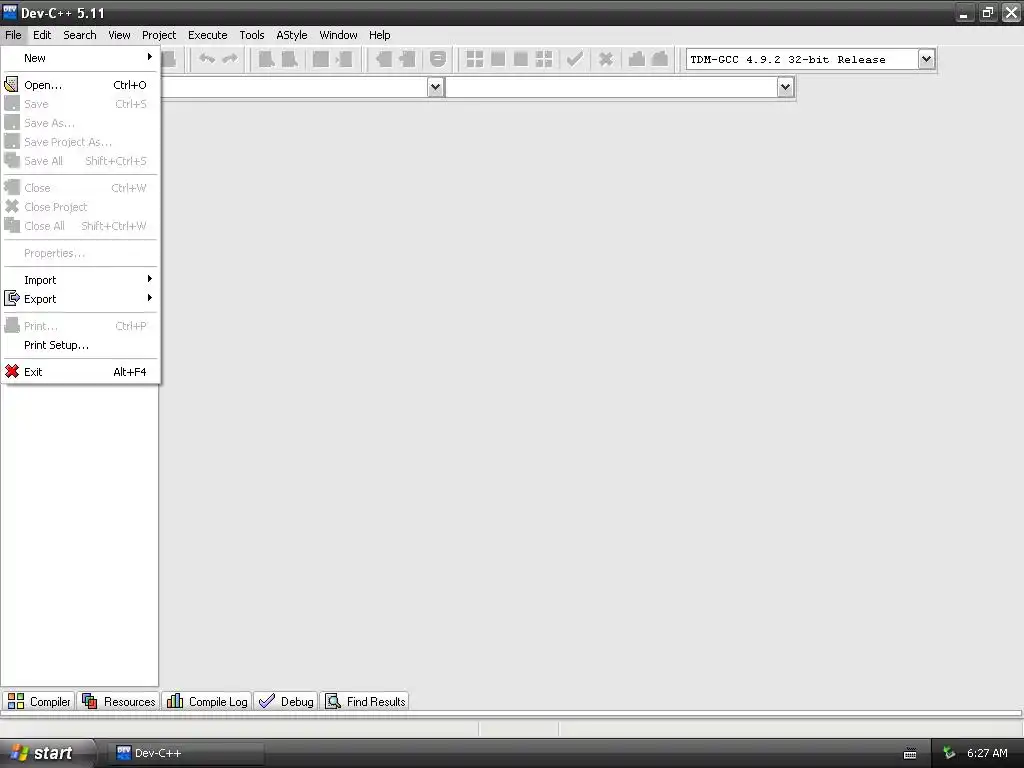Open the Help menu
The height and width of the screenshot is (768, 1024).
tap(379, 35)
